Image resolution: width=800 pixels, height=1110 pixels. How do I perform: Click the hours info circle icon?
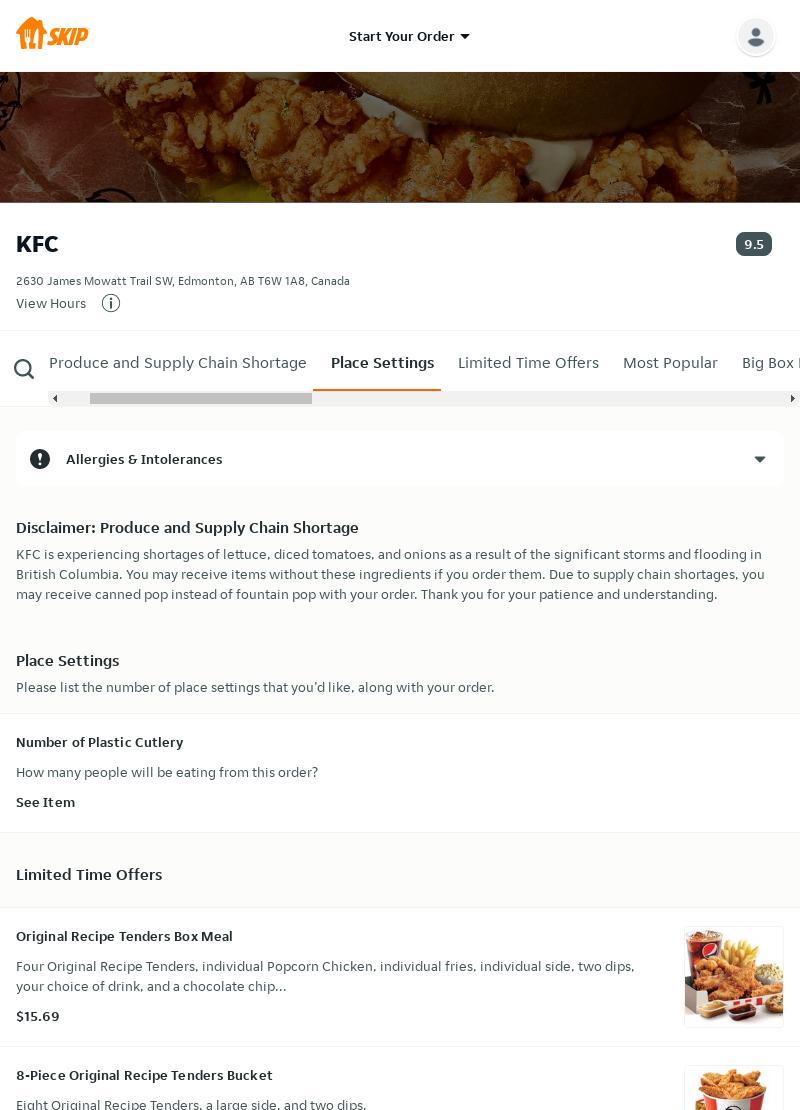point(111,303)
